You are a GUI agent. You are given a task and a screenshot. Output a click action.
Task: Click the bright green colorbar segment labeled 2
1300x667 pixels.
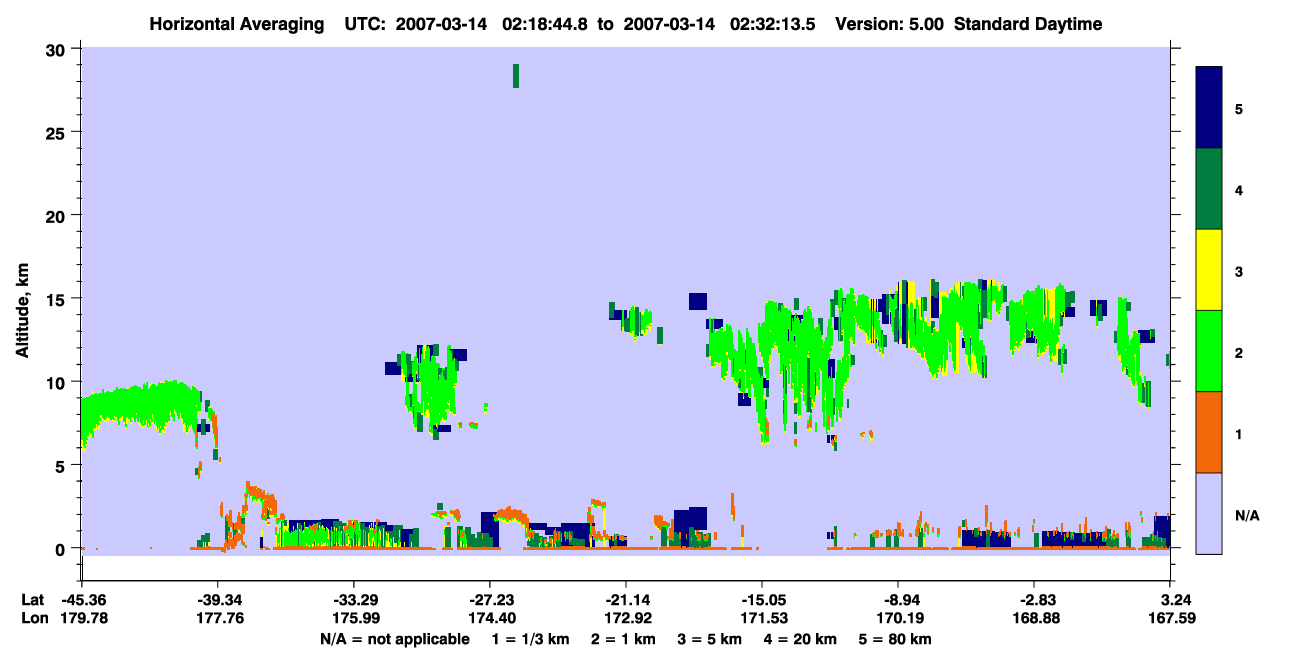click(x=1209, y=351)
